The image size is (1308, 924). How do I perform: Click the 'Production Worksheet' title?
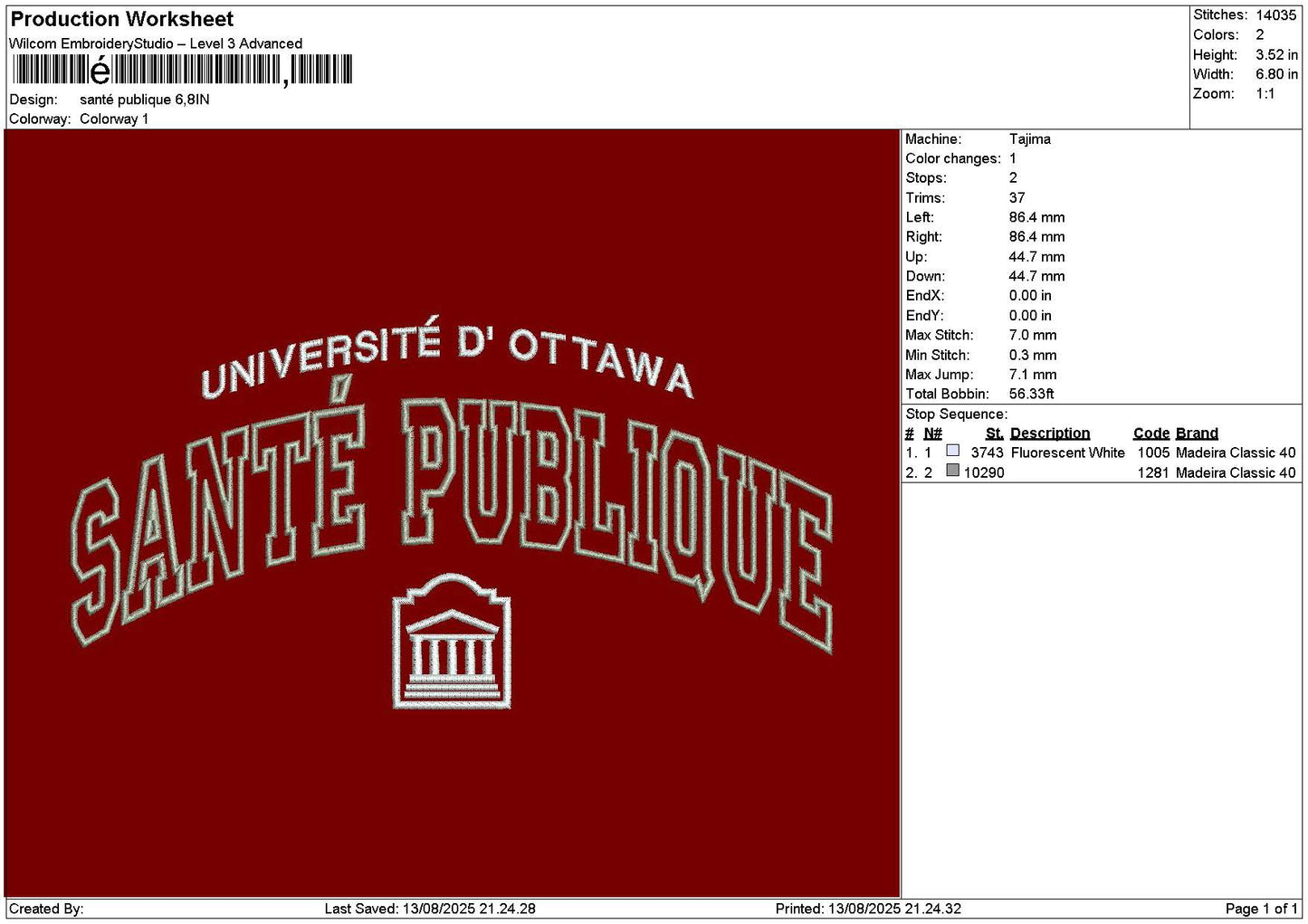pyautogui.click(x=121, y=19)
